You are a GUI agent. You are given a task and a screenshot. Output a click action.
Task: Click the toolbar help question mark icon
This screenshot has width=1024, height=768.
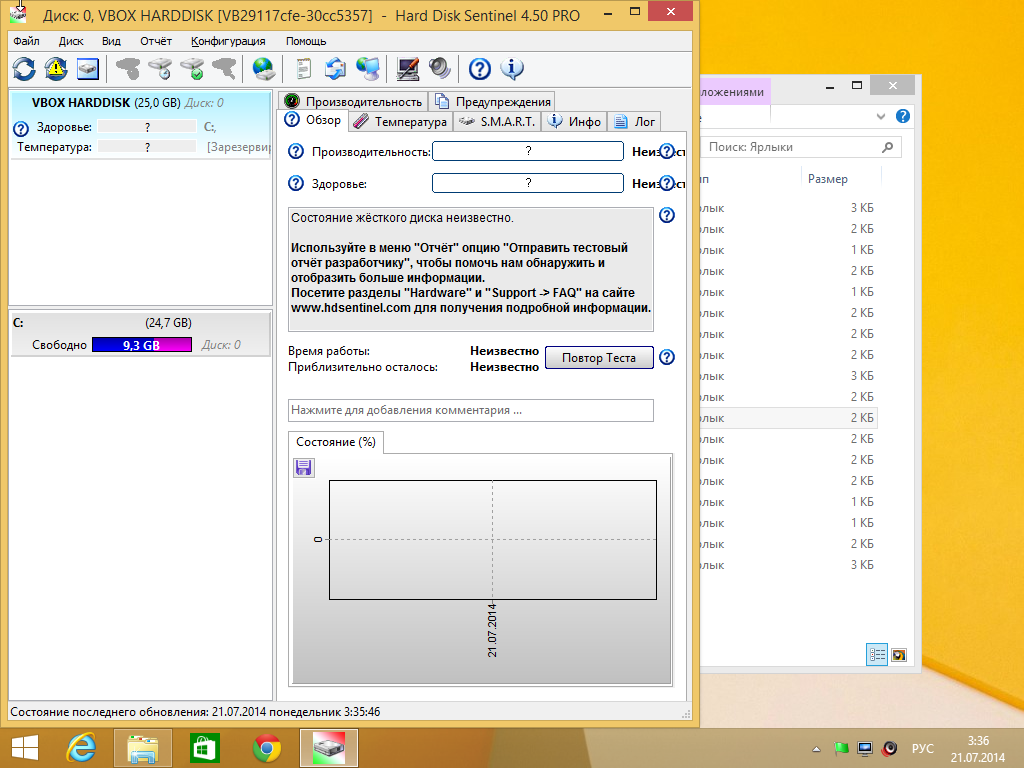coord(480,69)
